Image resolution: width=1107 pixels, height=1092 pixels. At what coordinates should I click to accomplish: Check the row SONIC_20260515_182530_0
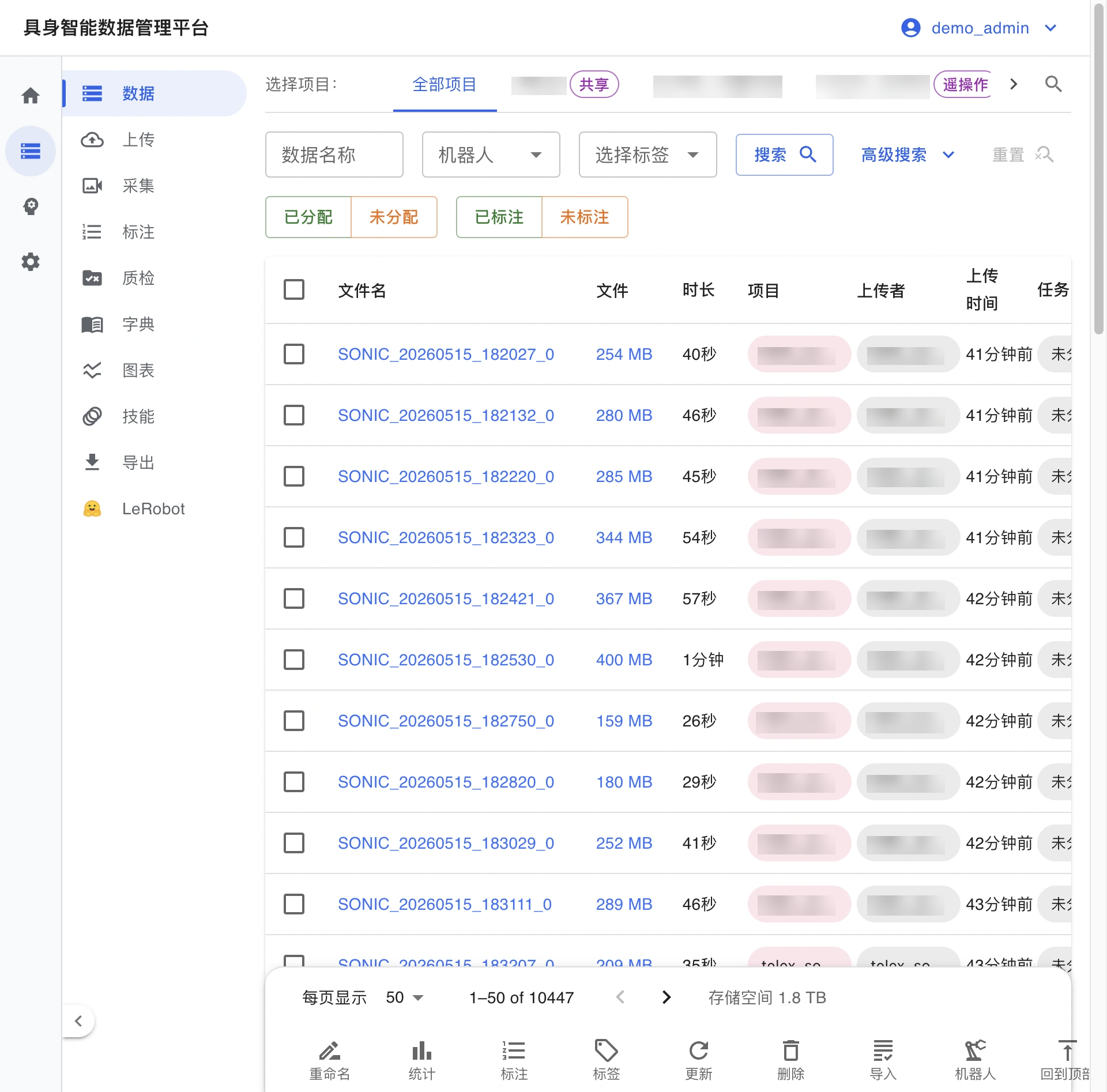294,660
